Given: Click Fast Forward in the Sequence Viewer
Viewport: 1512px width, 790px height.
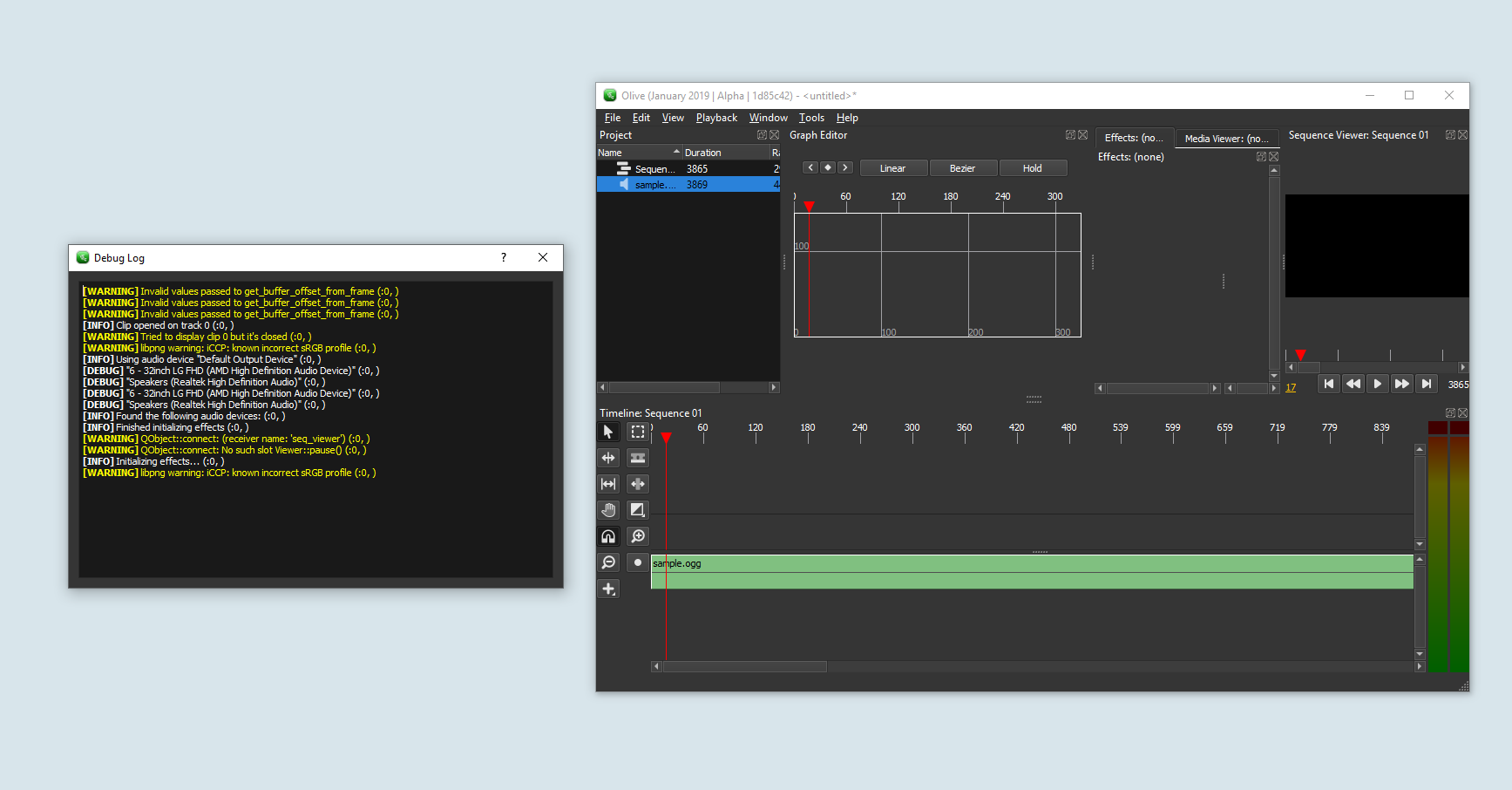Looking at the screenshot, I should pos(1402,384).
